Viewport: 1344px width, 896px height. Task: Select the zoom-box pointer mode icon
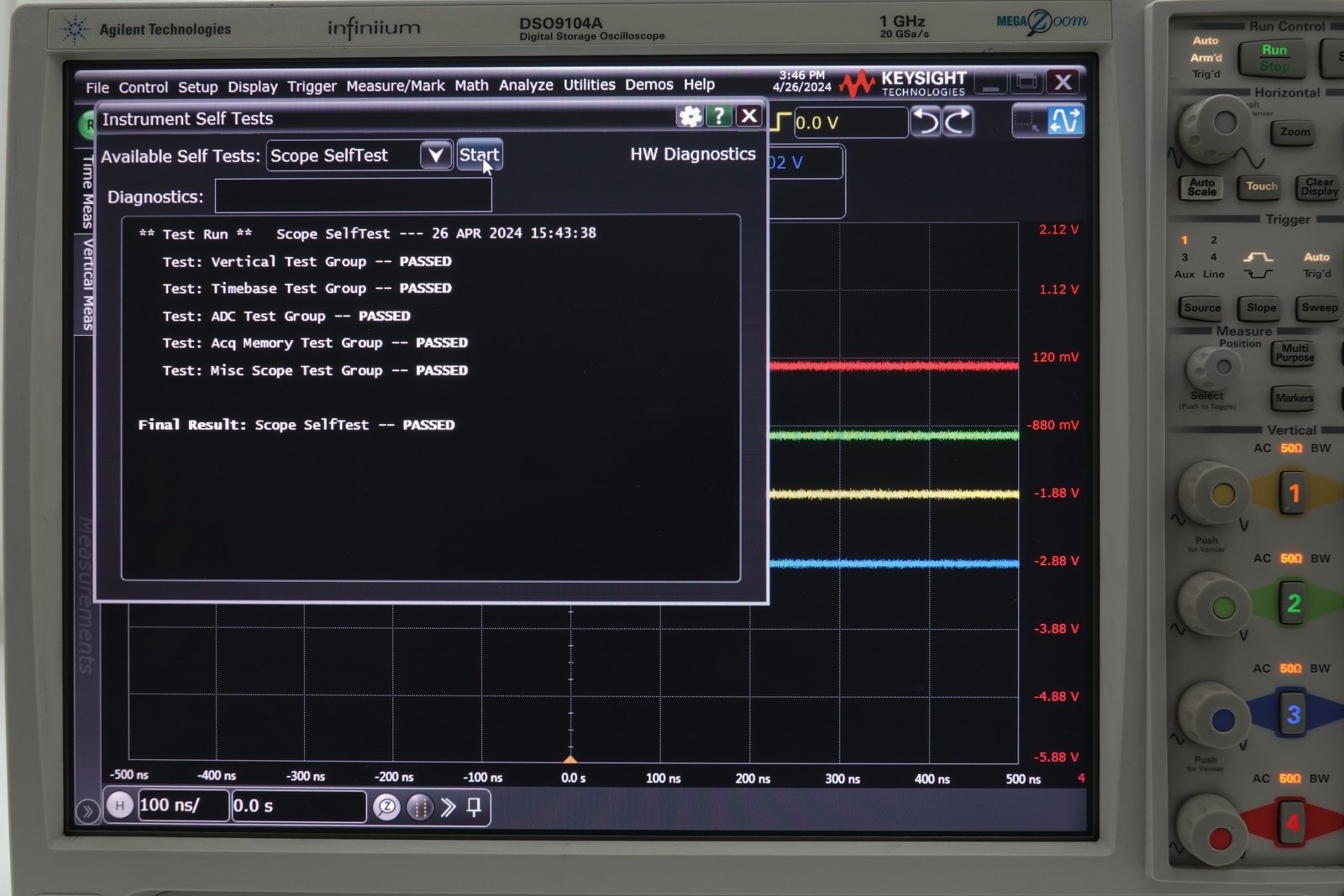click(1029, 122)
